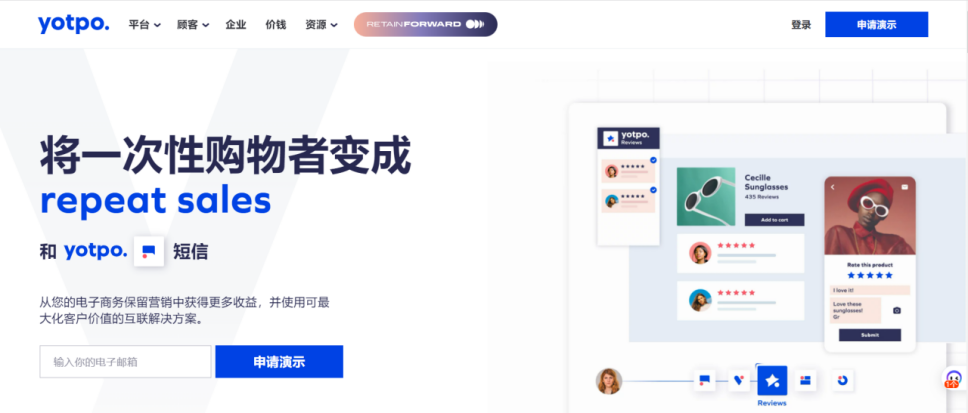Click the yotpo logo in header
Image resolution: width=968 pixels, height=413 pixels.
pyautogui.click(x=73, y=24)
